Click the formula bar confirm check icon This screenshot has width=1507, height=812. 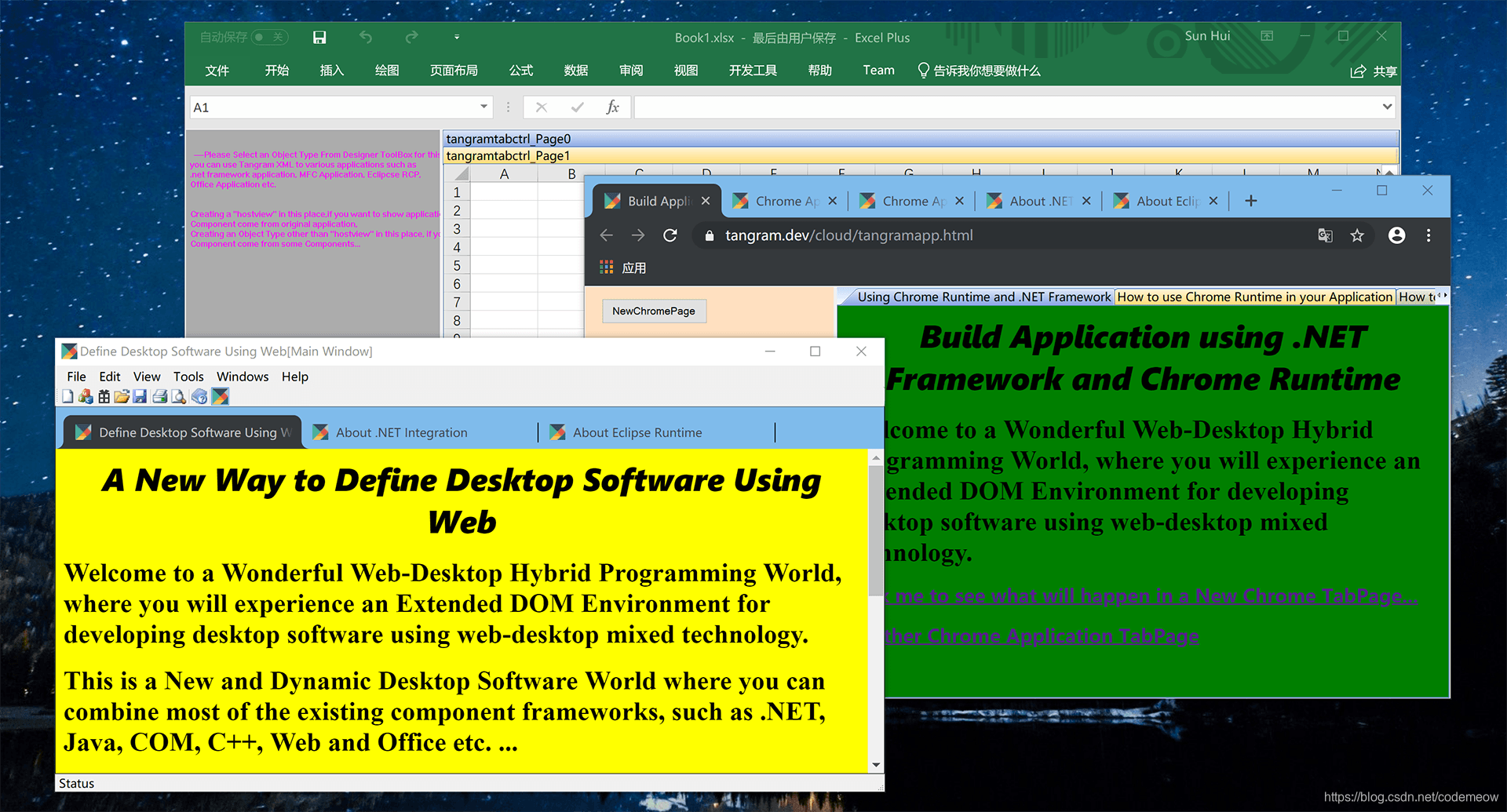(578, 107)
